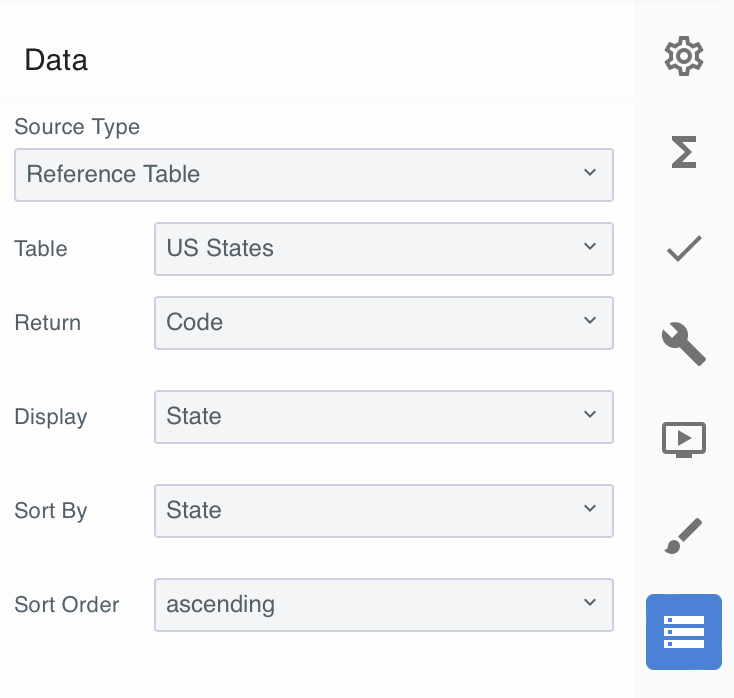Open the wrench advanced tab

[684, 344]
